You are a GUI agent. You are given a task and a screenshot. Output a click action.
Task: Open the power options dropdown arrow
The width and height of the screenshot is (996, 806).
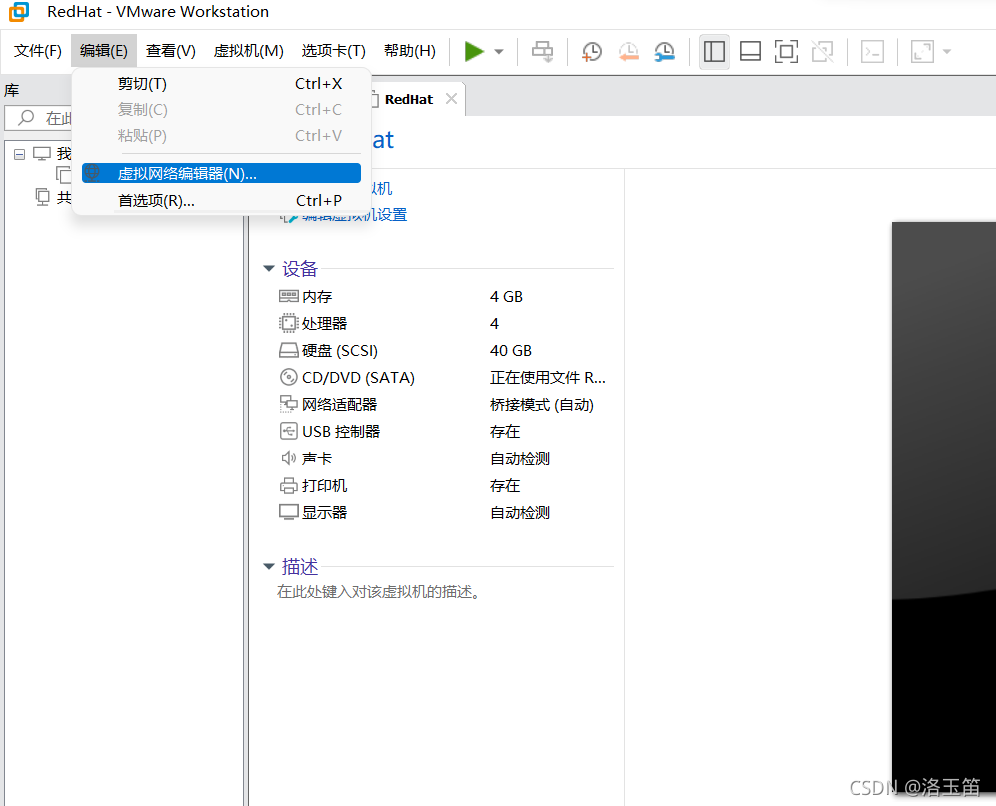point(499,51)
